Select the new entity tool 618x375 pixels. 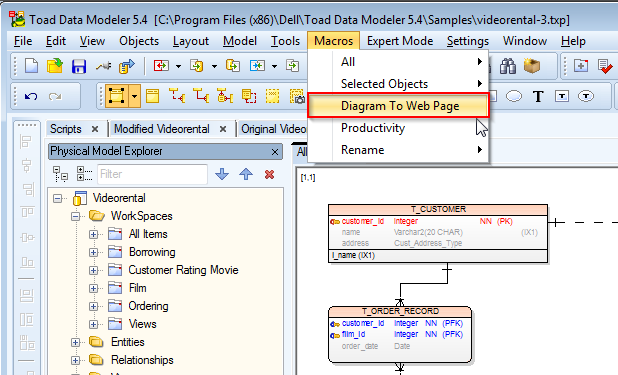[x=153, y=96]
